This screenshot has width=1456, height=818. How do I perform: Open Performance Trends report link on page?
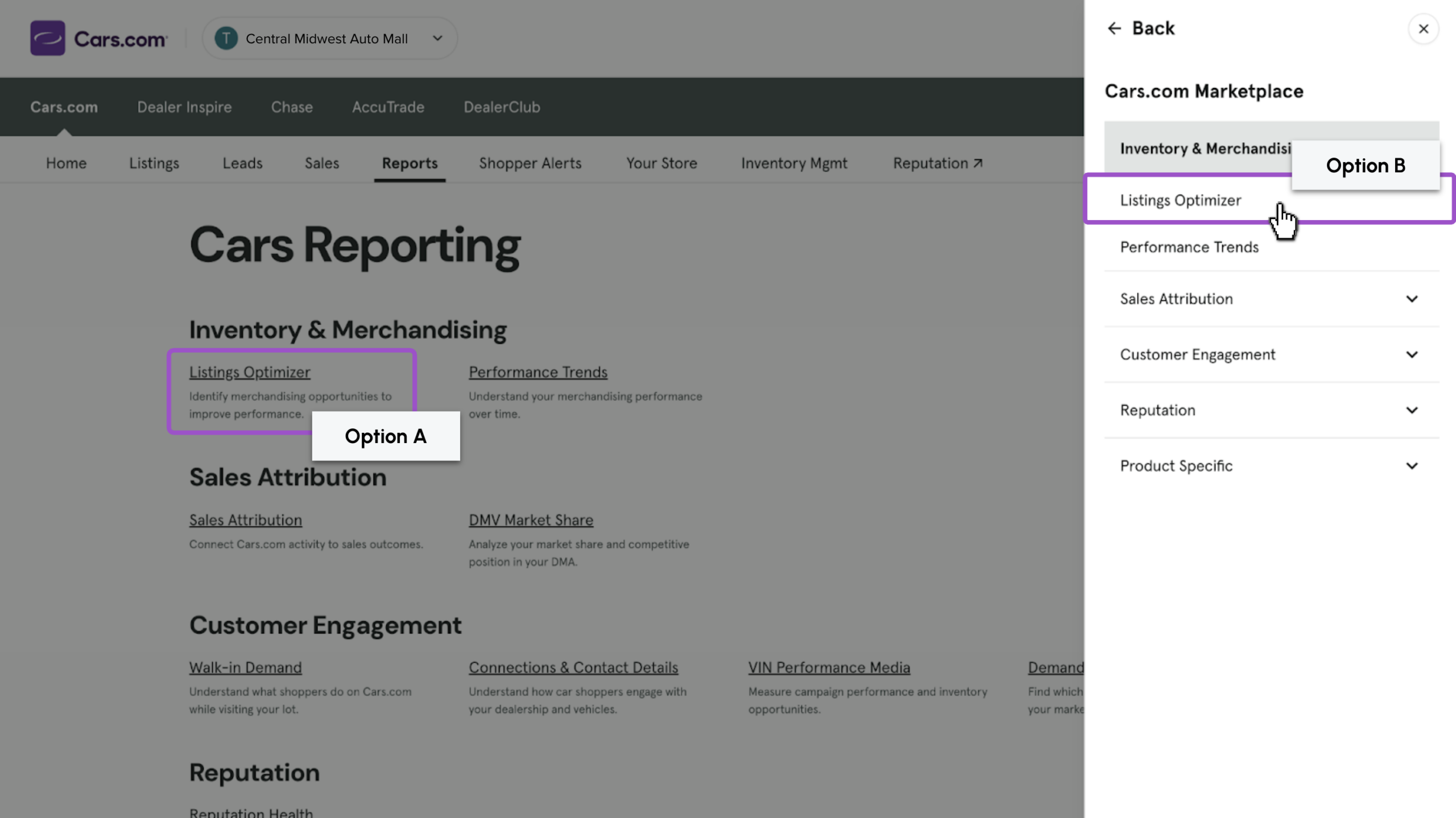(538, 372)
